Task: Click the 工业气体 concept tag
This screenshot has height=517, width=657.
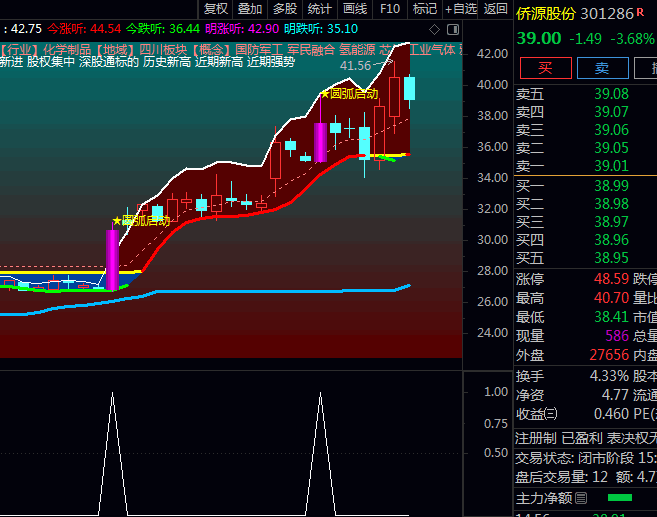Action: coord(432,50)
